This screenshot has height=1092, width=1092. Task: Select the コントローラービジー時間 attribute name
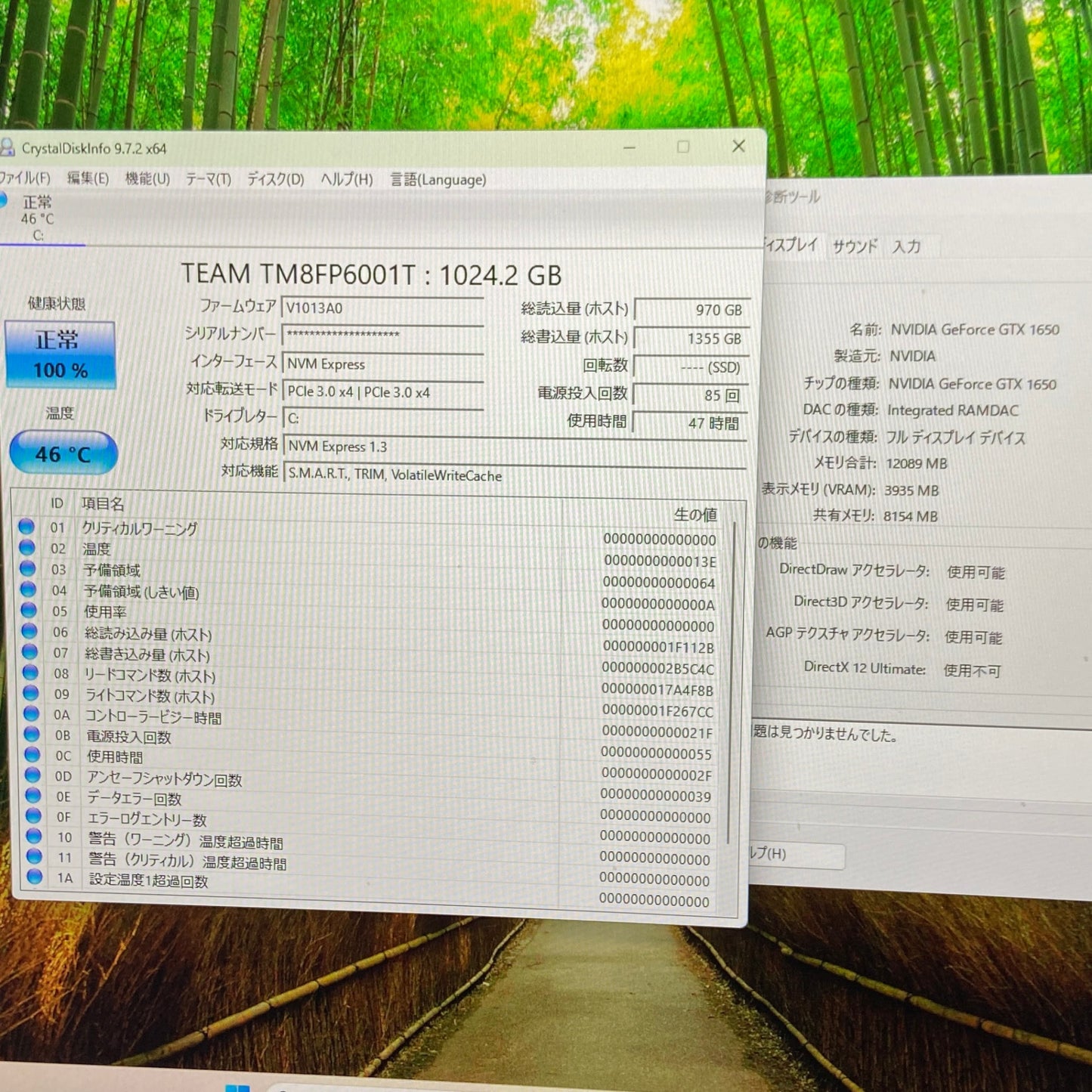coord(153,716)
